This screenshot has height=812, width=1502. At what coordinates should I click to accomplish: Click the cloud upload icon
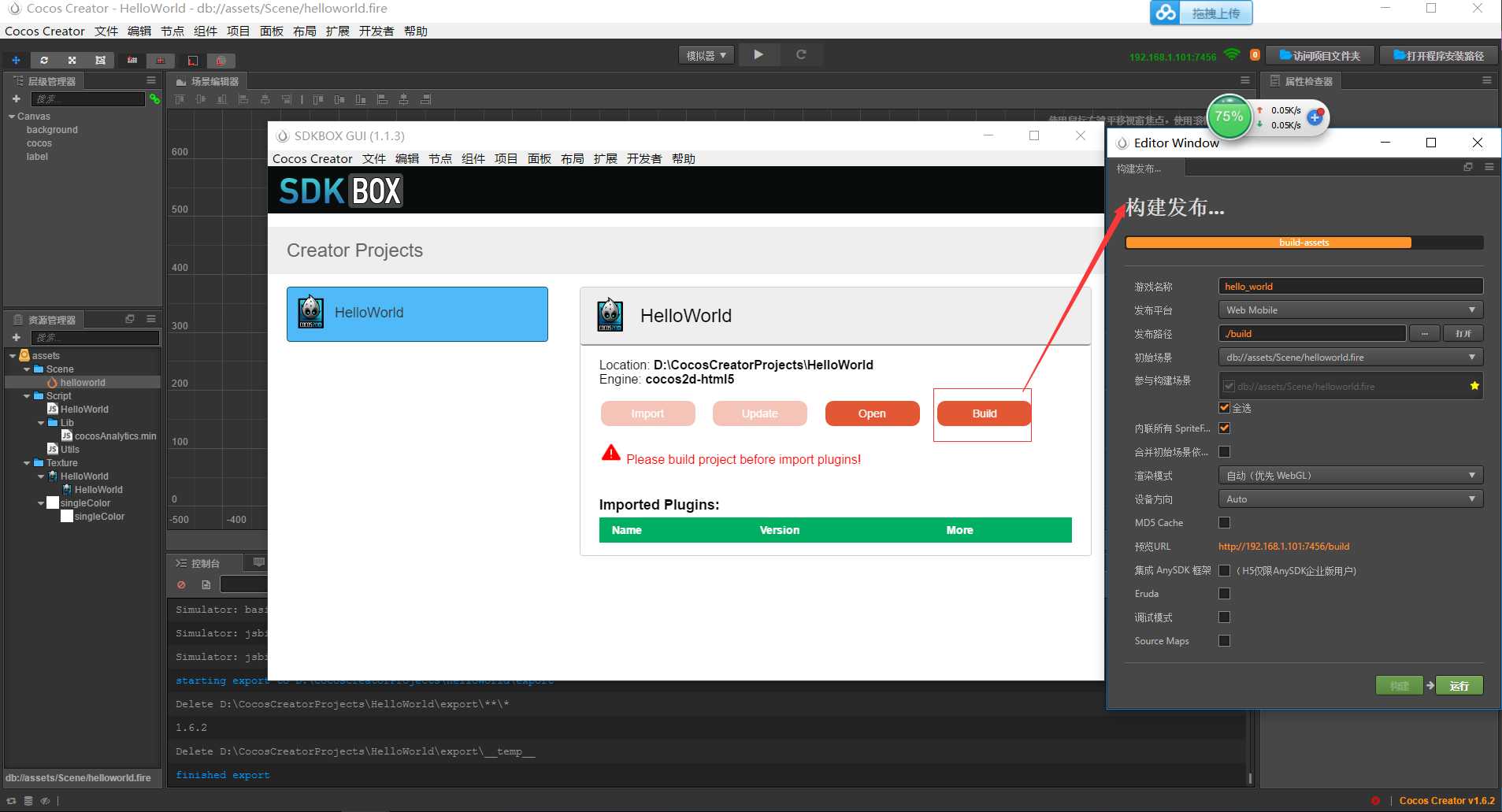[1166, 13]
